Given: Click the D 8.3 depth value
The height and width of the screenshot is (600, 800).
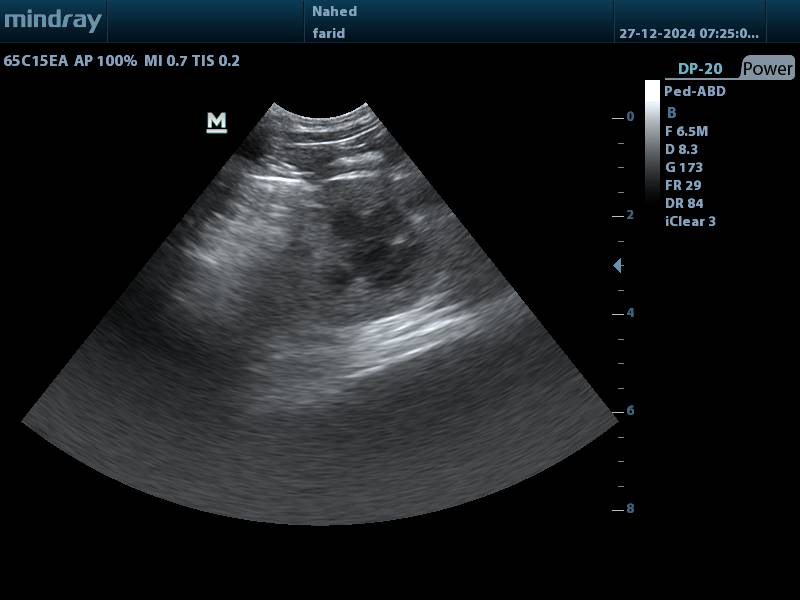Looking at the screenshot, I should pos(681,149).
